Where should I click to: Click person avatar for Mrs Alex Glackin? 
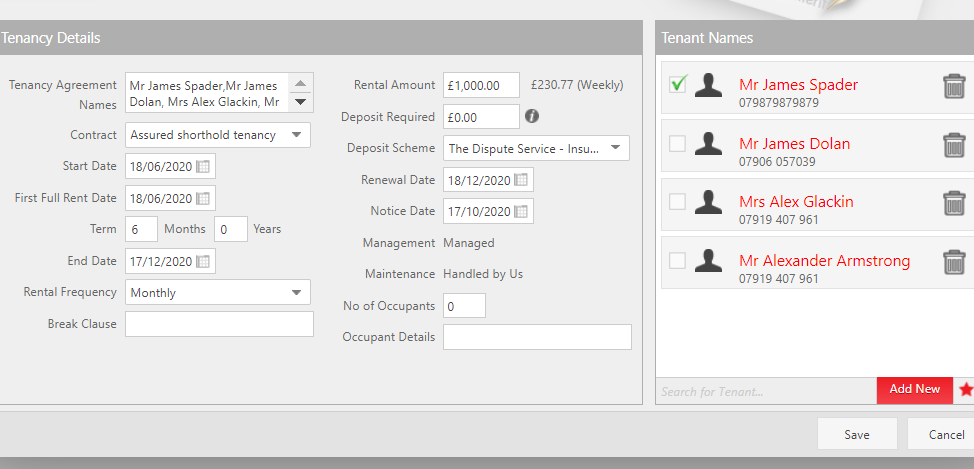click(x=708, y=202)
